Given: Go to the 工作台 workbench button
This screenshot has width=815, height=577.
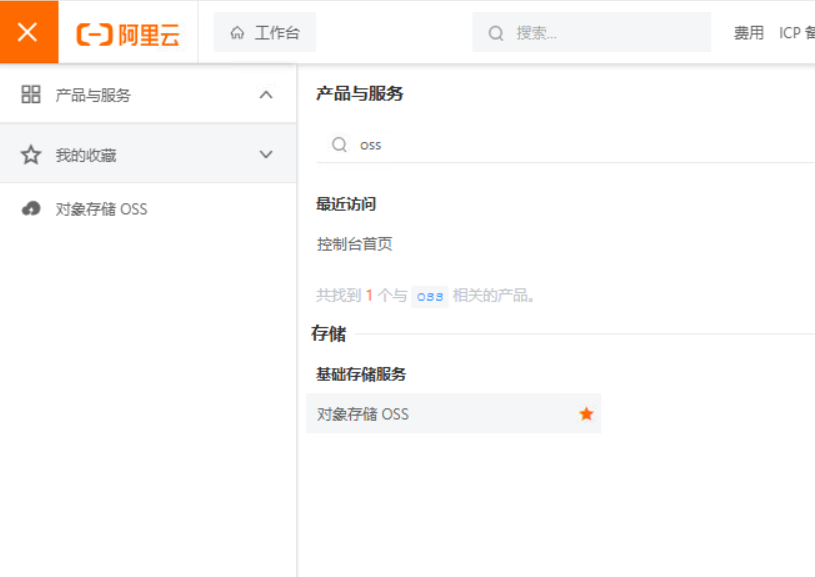Looking at the screenshot, I should click(x=265, y=32).
